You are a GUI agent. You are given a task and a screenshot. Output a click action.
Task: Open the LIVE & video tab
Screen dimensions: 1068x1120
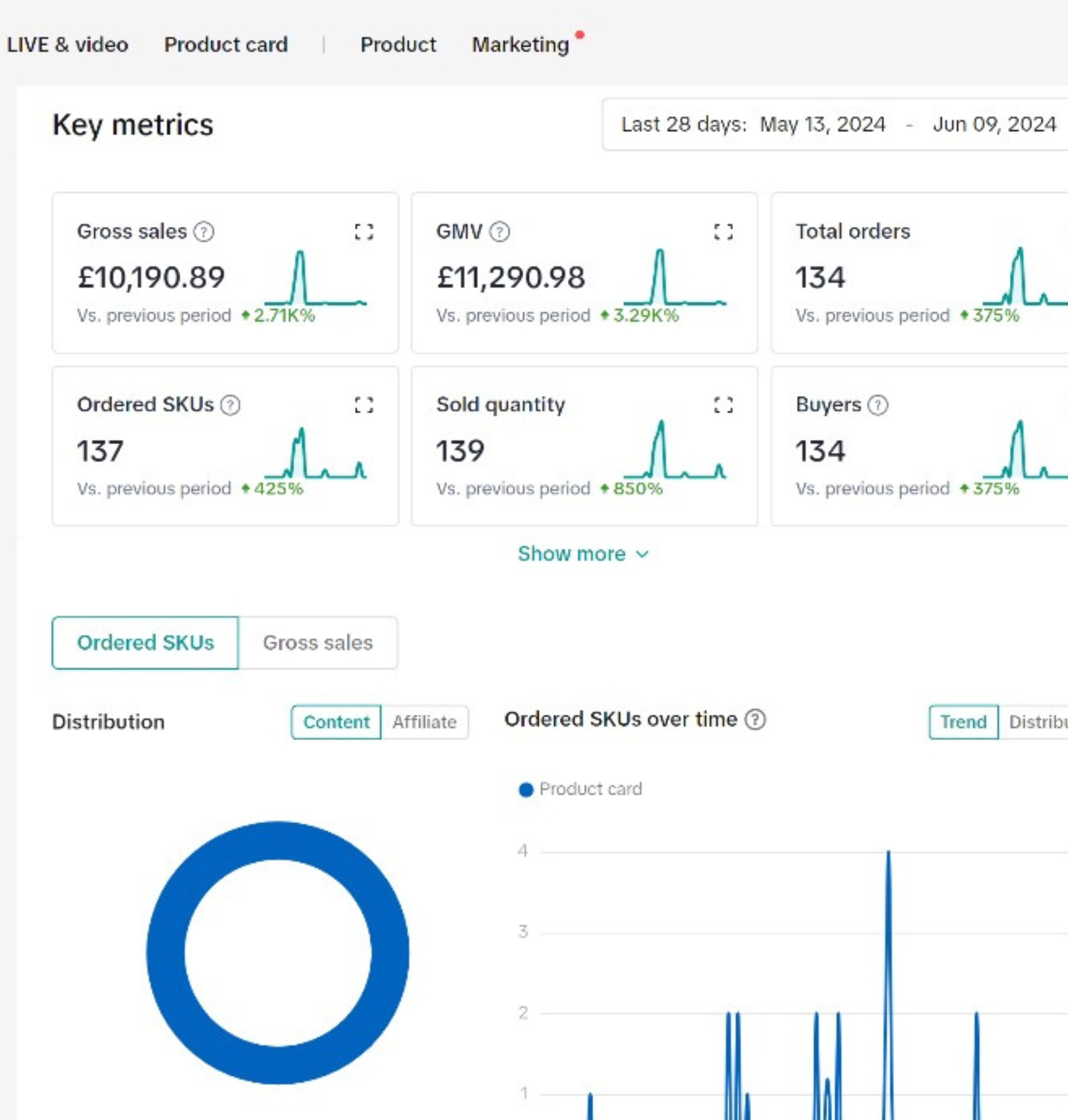point(68,45)
